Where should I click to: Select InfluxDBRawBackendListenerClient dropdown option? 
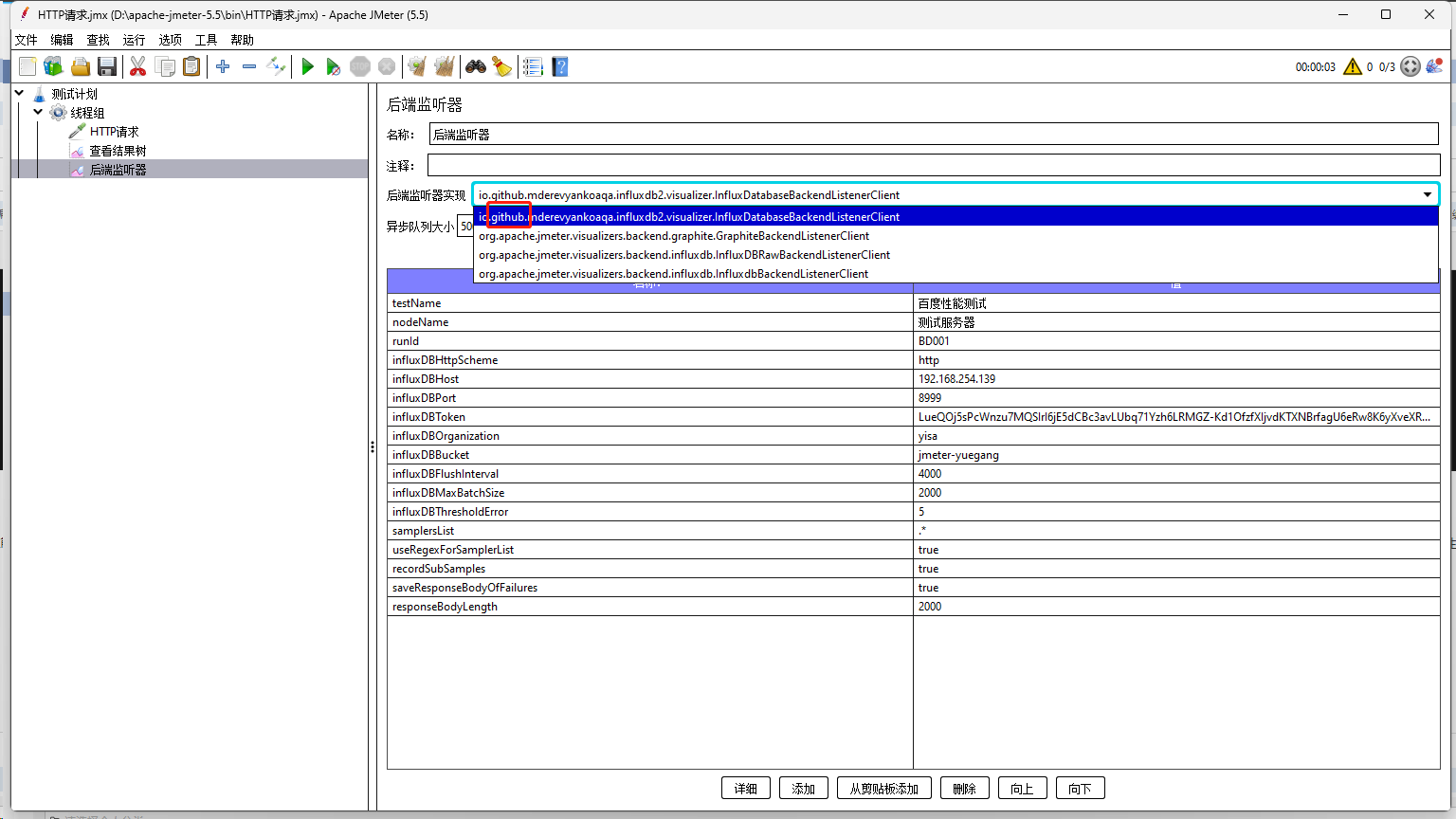[x=955, y=255]
